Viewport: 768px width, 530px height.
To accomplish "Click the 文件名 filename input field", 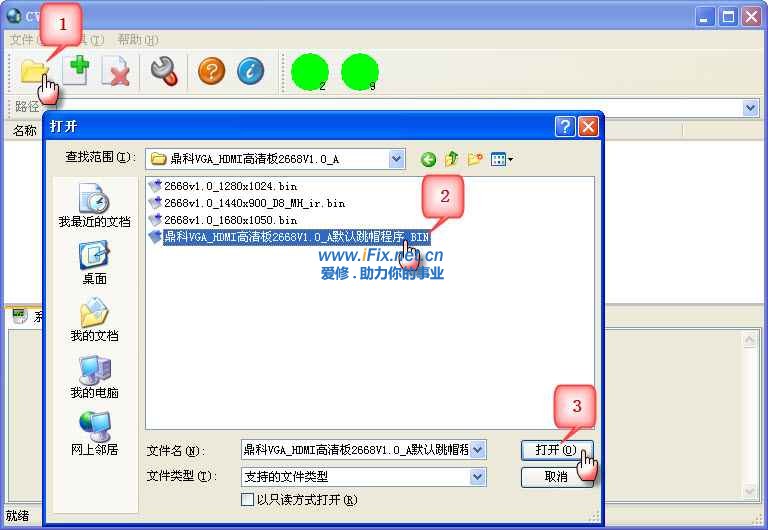I will click(356, 449).
